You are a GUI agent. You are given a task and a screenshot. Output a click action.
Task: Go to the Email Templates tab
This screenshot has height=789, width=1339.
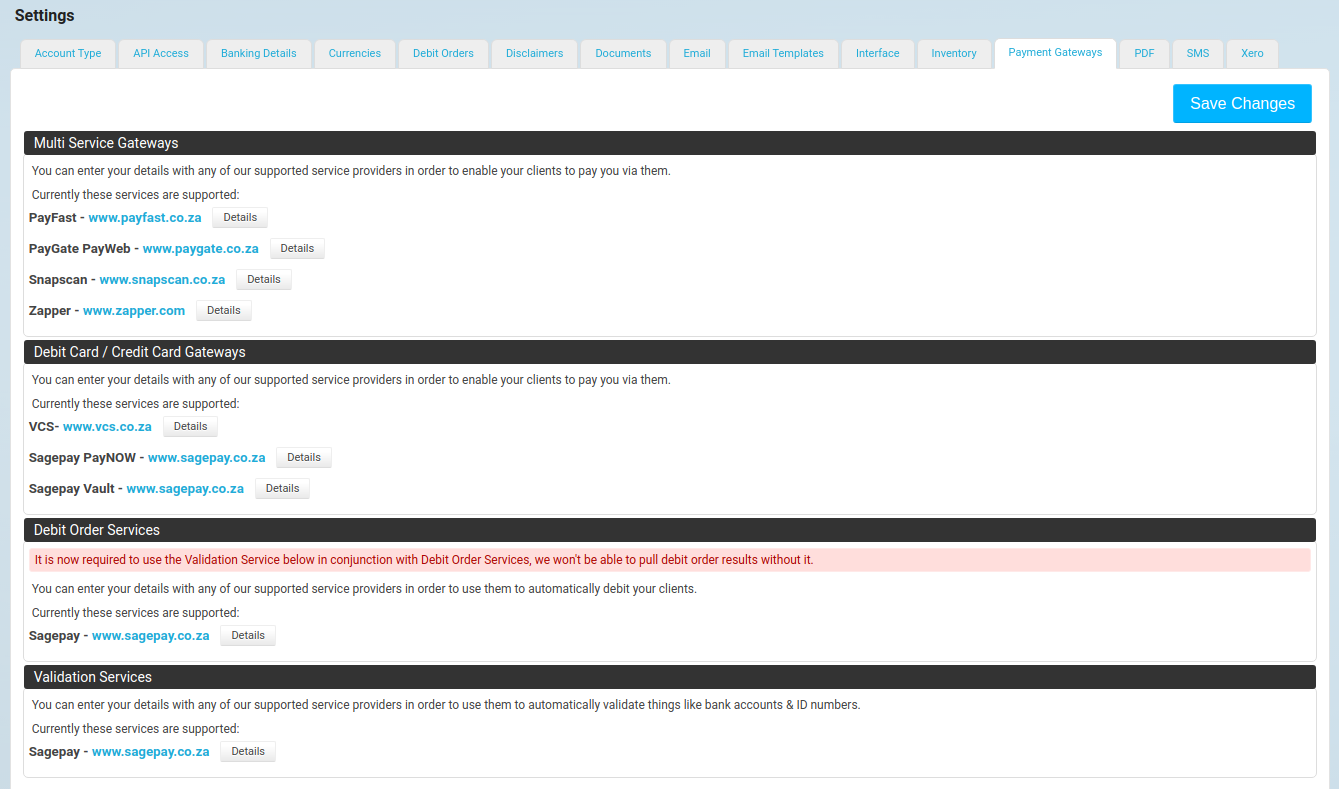pos(783,53)
